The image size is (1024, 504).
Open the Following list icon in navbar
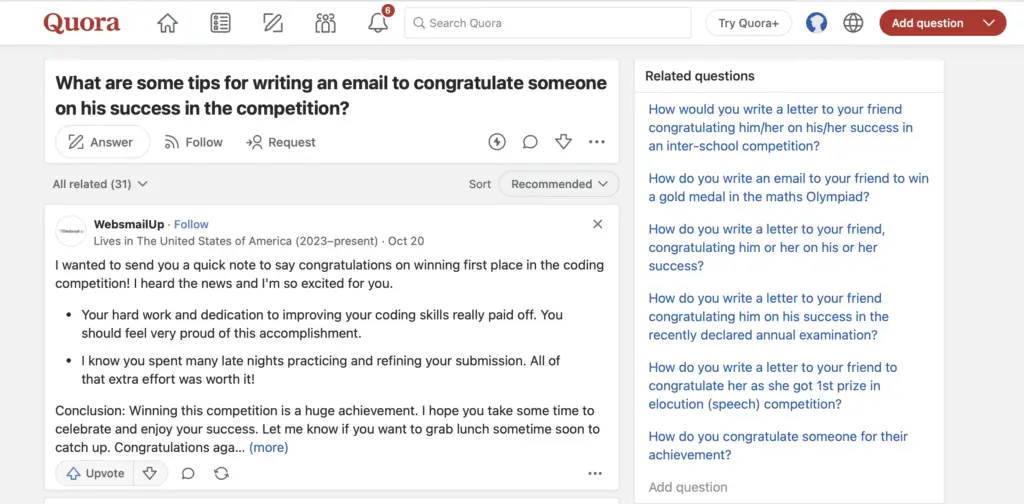pyautogui.click(x=221, y=23)
